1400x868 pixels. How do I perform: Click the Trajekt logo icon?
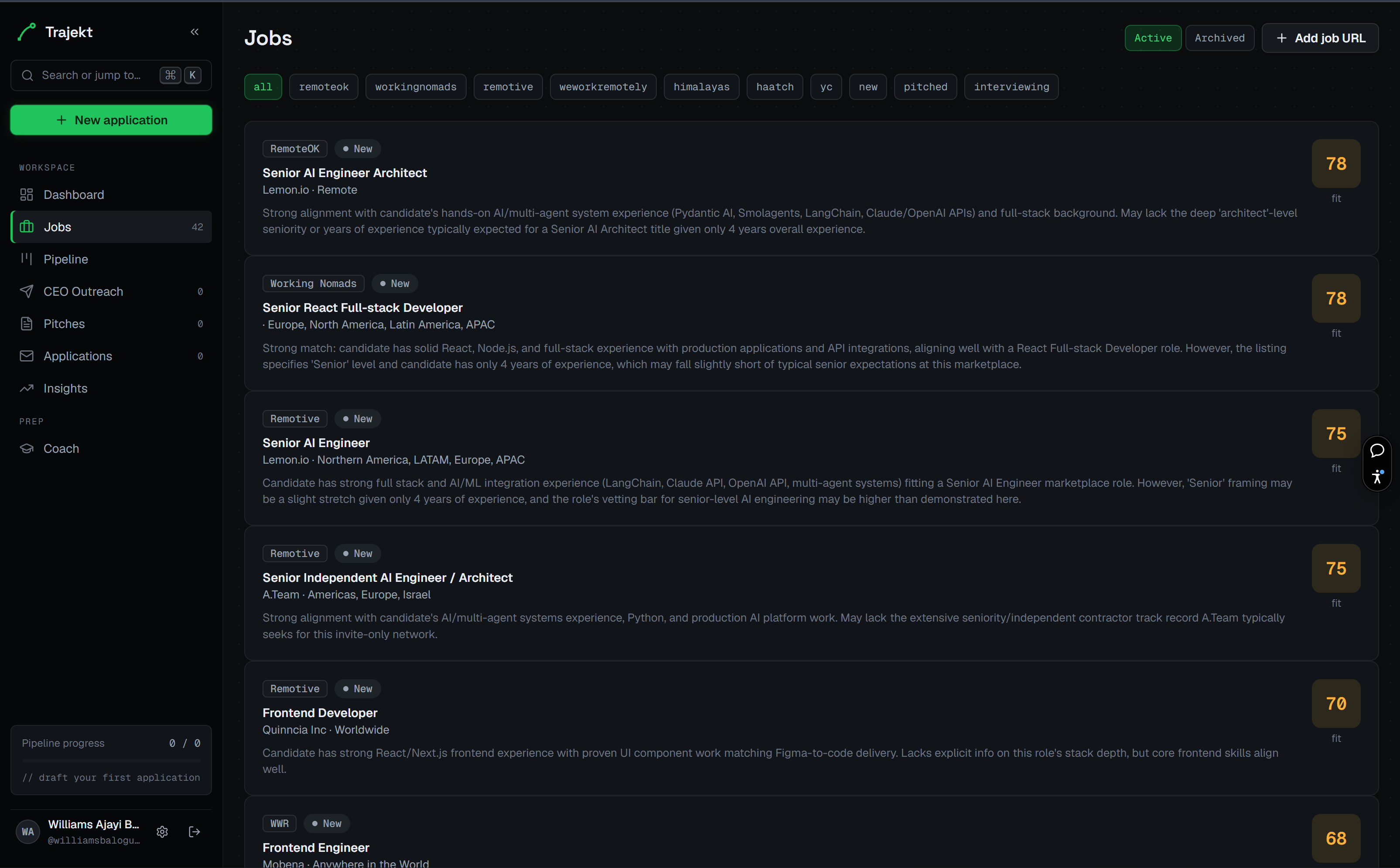tap(27, 32)
